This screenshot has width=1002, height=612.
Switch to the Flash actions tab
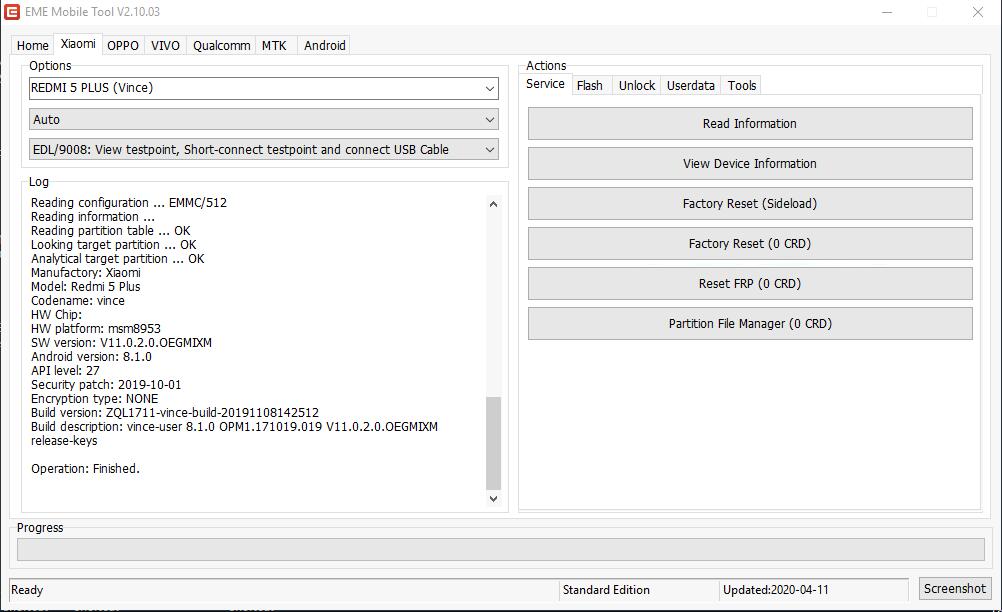[x=590, y=86]
